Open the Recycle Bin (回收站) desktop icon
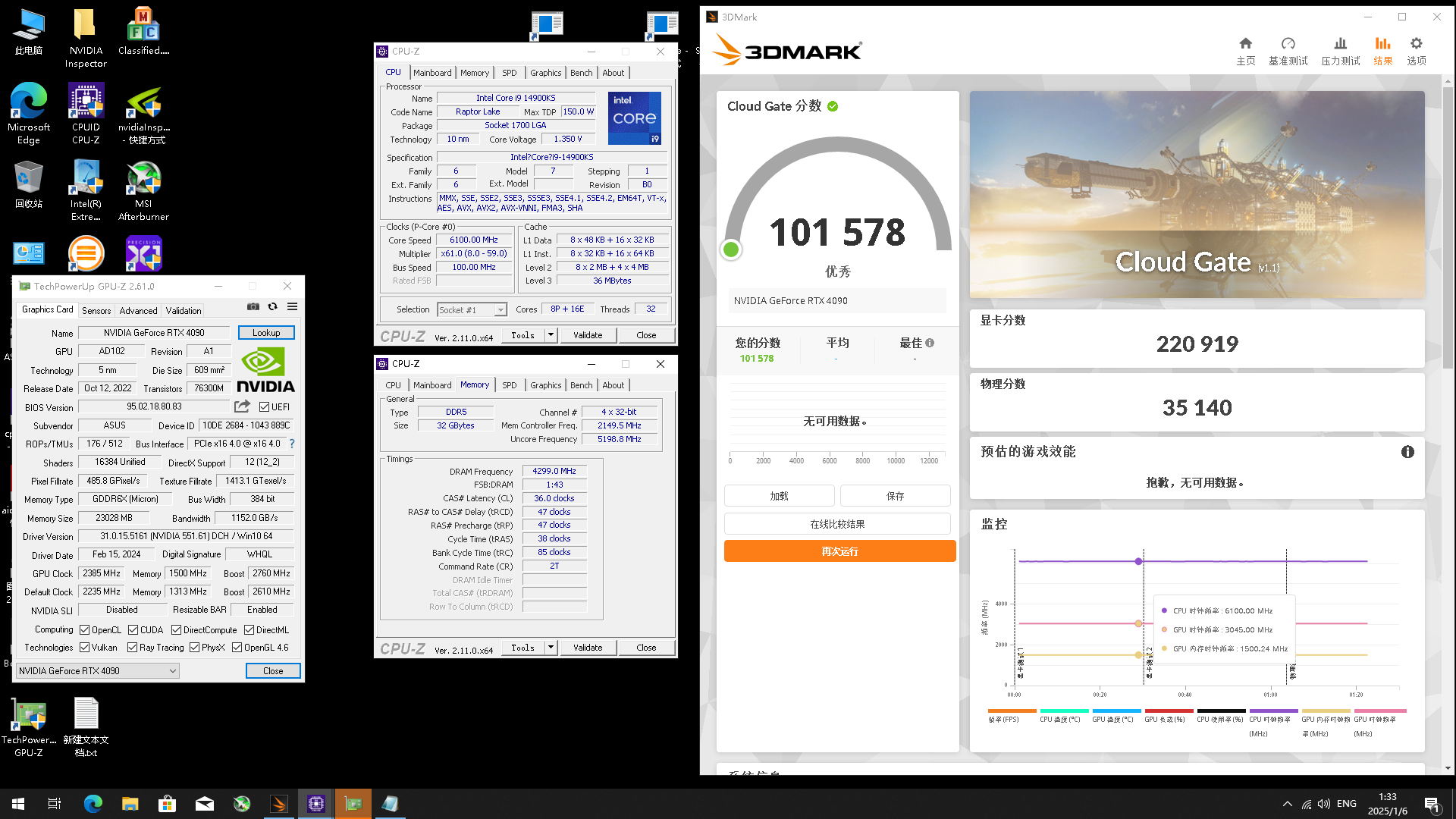The width and height of the screenshot is (1456, 819). tap(29, 184)
